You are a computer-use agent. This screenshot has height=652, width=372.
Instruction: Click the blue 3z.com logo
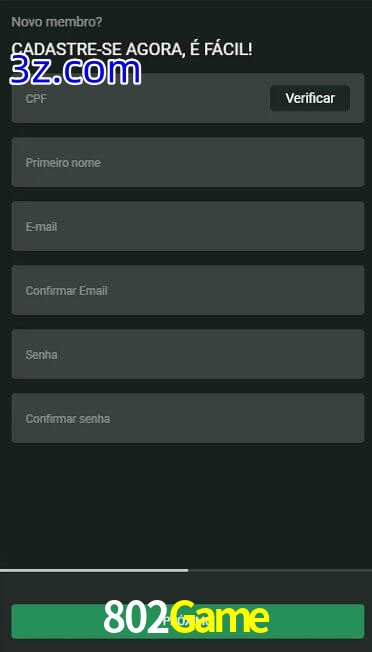[x=75, y=71]
